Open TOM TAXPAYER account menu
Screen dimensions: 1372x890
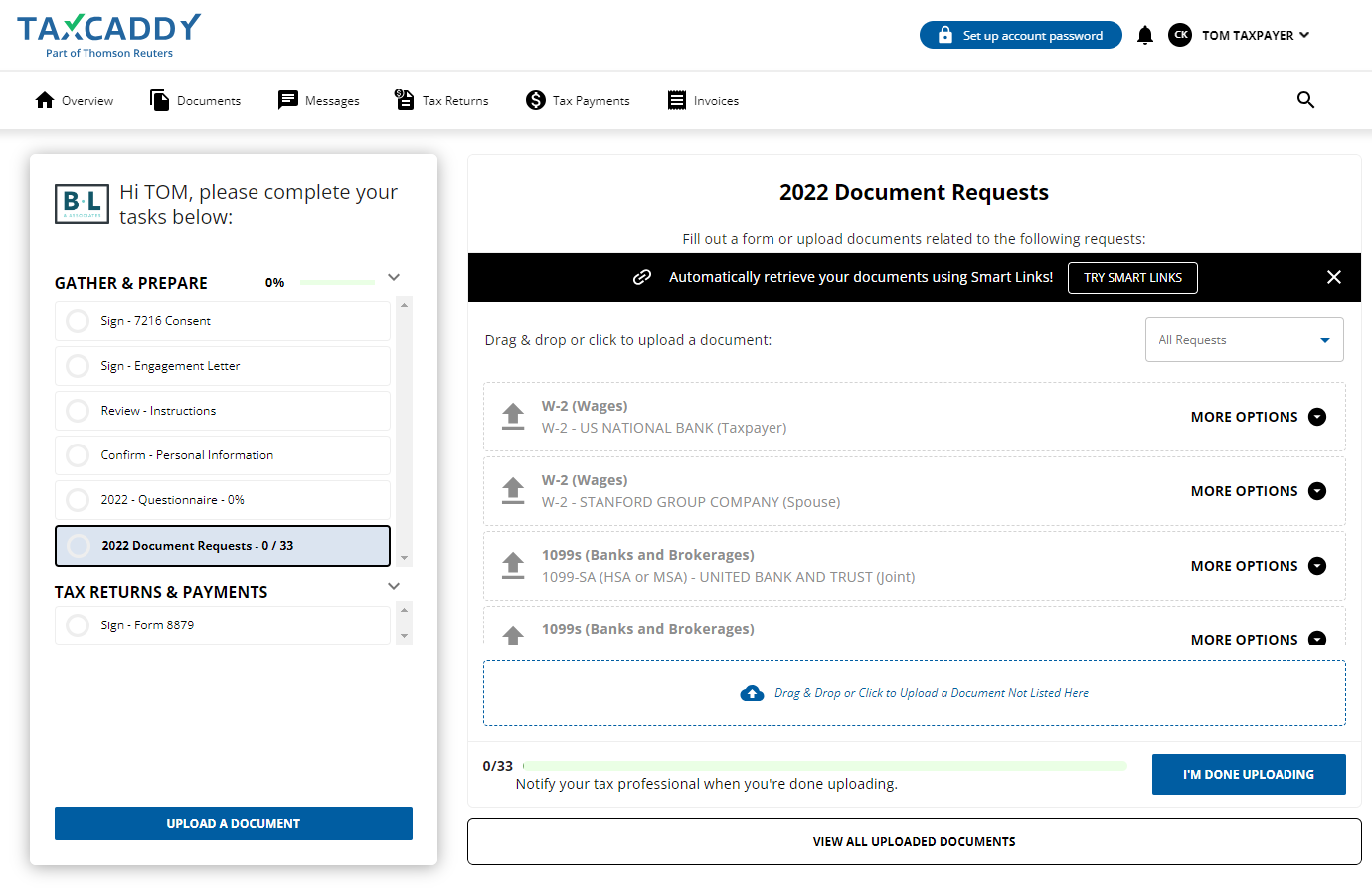point(1256,35)
